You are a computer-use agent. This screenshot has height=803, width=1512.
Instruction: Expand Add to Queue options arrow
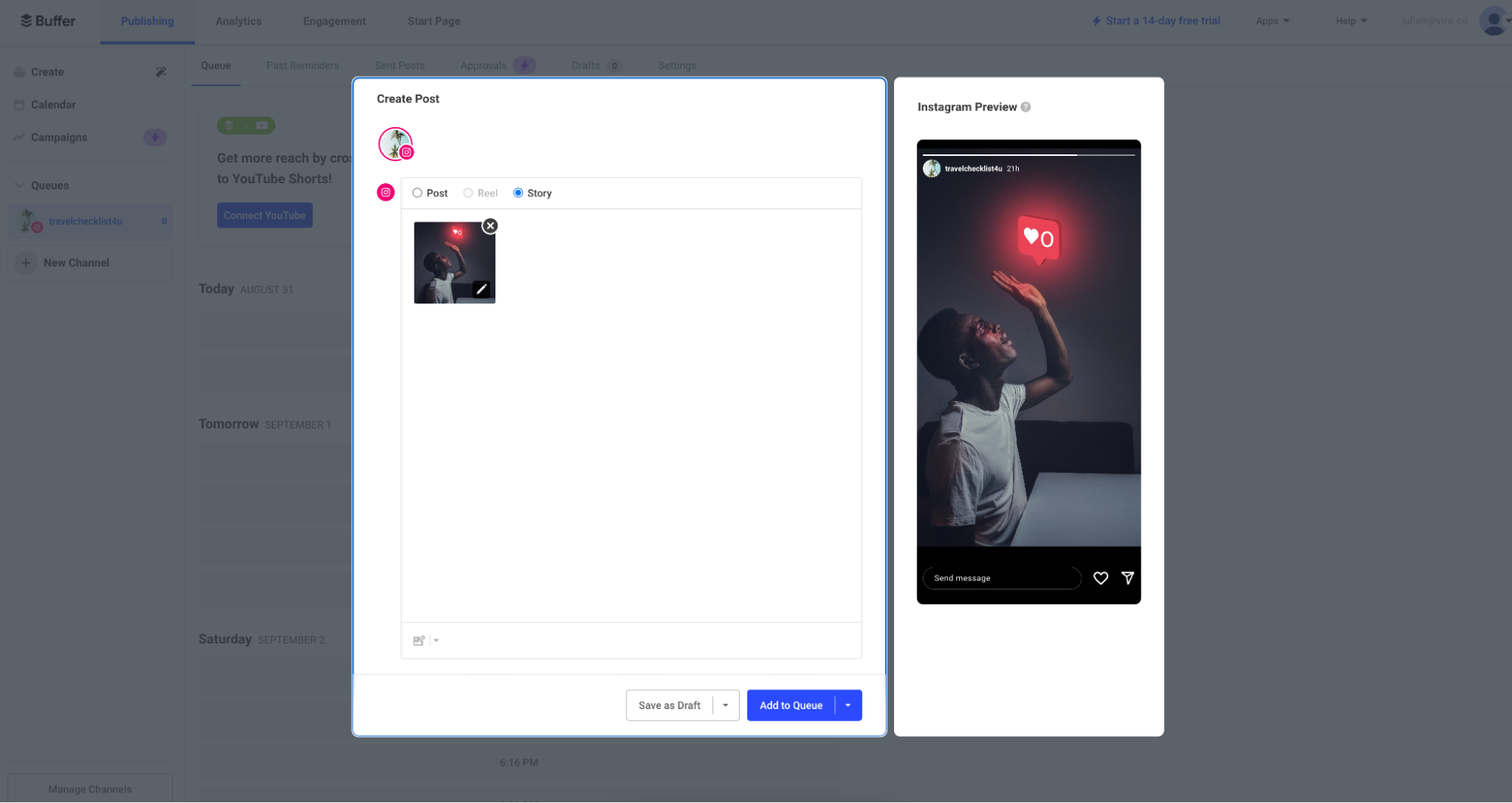coord(848,705)
